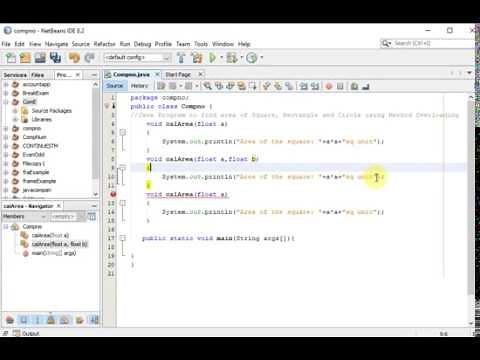
Task: Open the editor documents list dropdown arrow
Action: (x=470, y=73)
